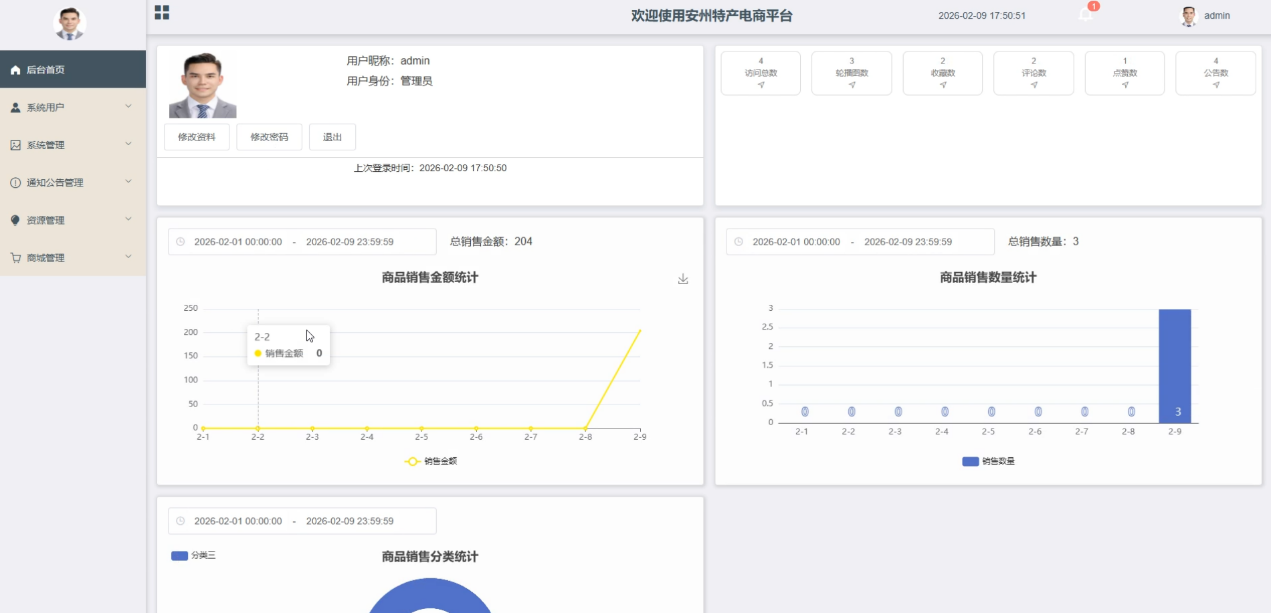Screen dimensions: 1271x613
Task: Open the 资源管理 menu label
Action: coord(45,220)
